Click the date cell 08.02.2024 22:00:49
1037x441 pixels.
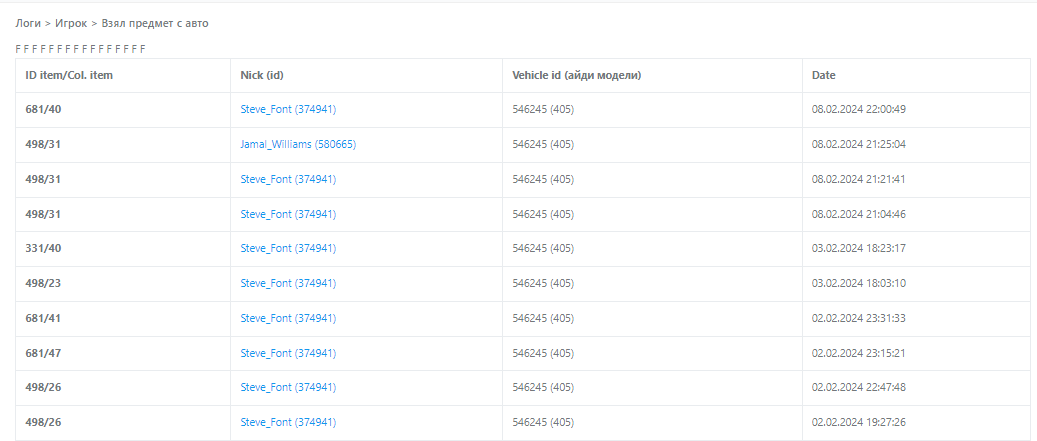(858, 109)
